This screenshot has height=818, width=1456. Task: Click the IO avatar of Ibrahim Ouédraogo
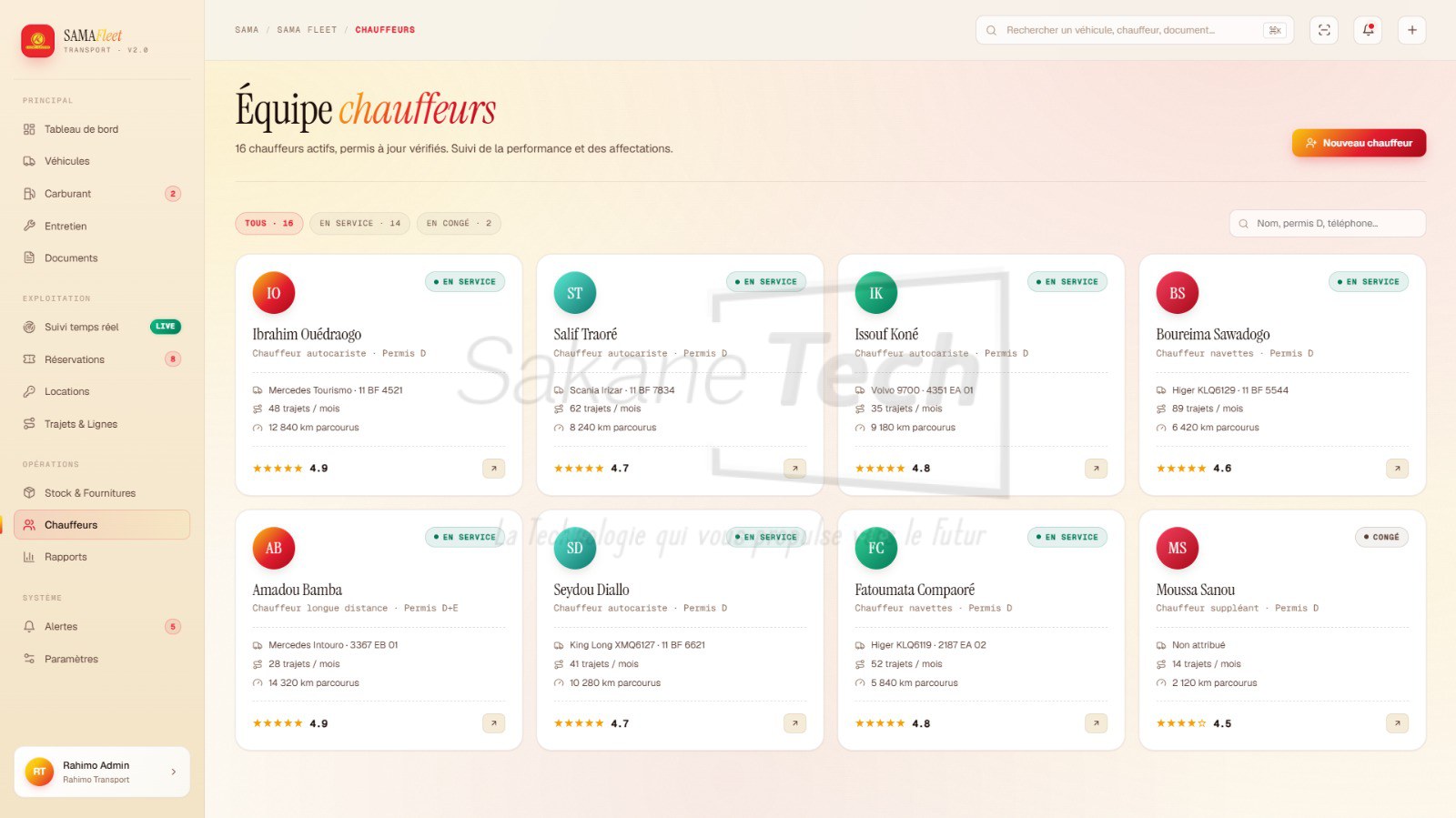(x=273, y=293)
